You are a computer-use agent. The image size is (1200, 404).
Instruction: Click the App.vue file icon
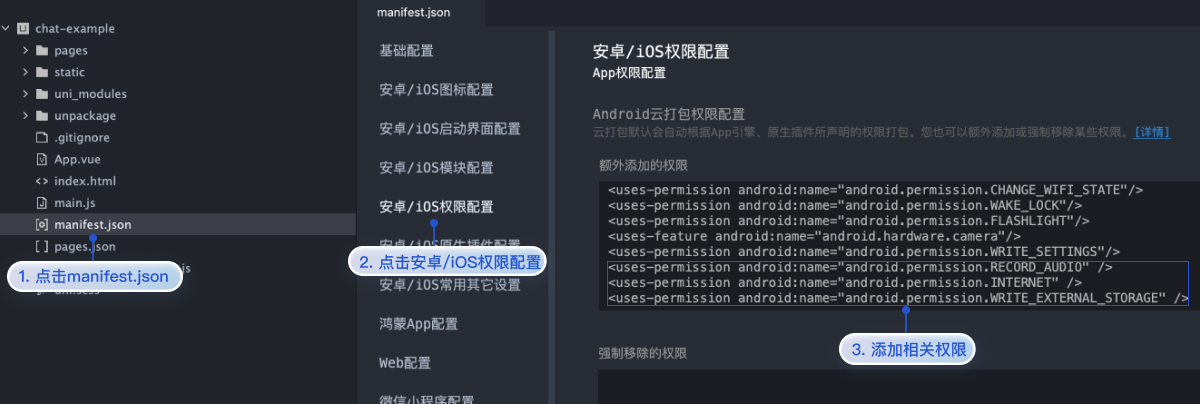pyautogui.click(x=42, y=159)
